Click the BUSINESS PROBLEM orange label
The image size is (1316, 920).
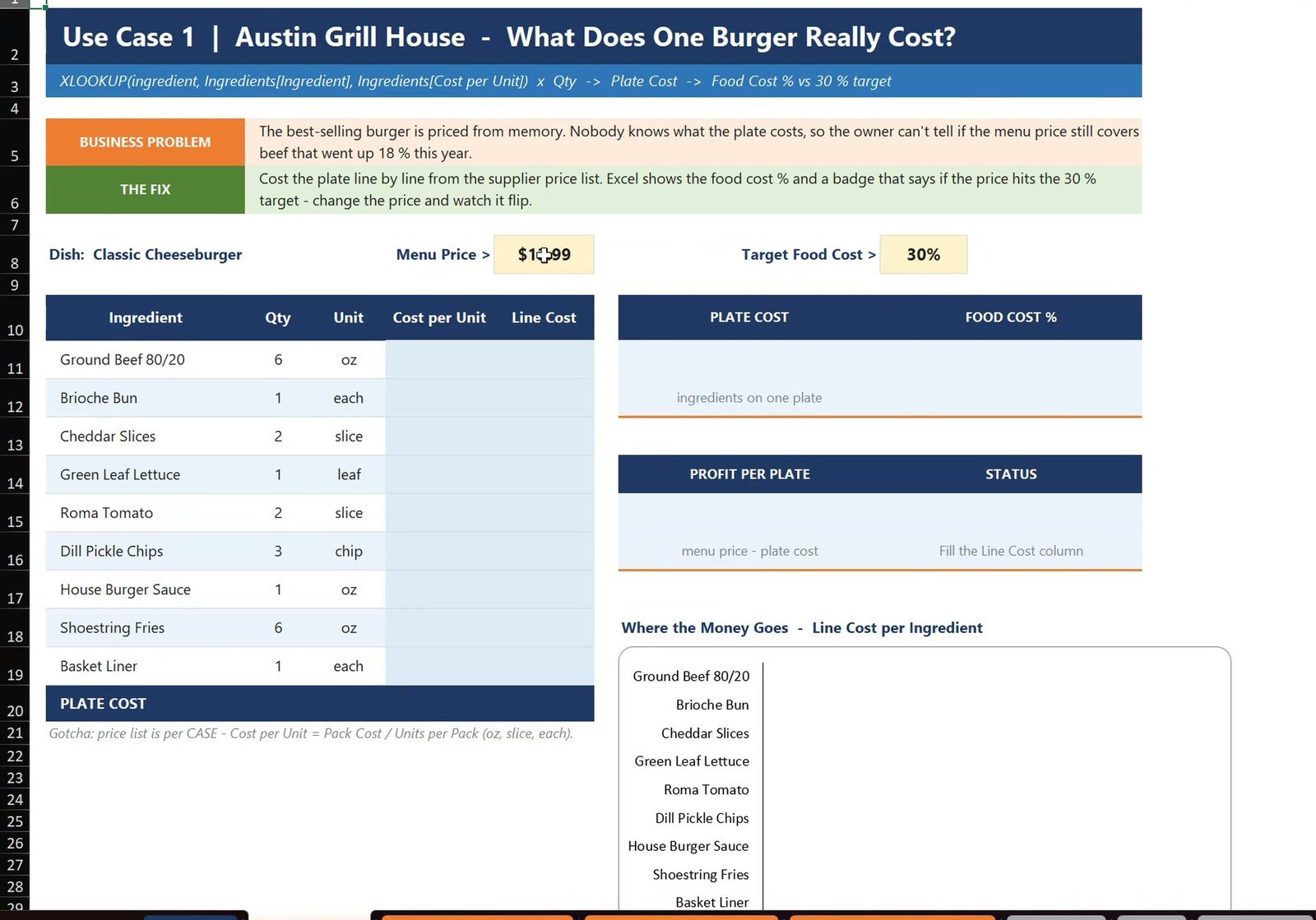146,142
